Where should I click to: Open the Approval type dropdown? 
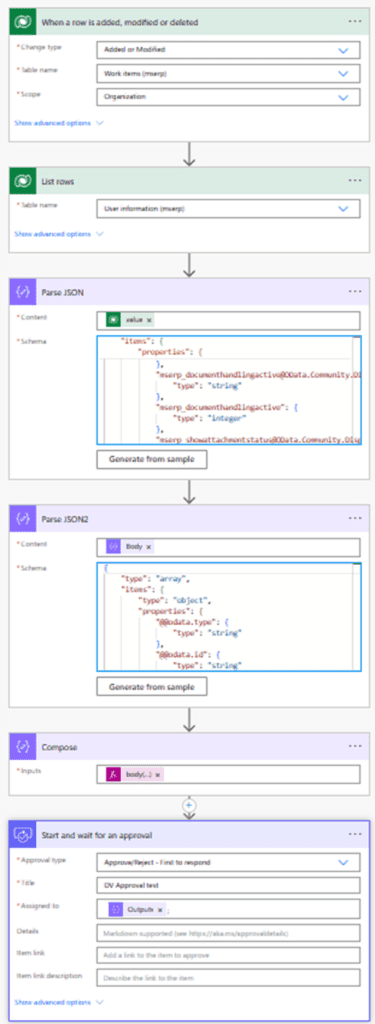click(x=228, y=862)
